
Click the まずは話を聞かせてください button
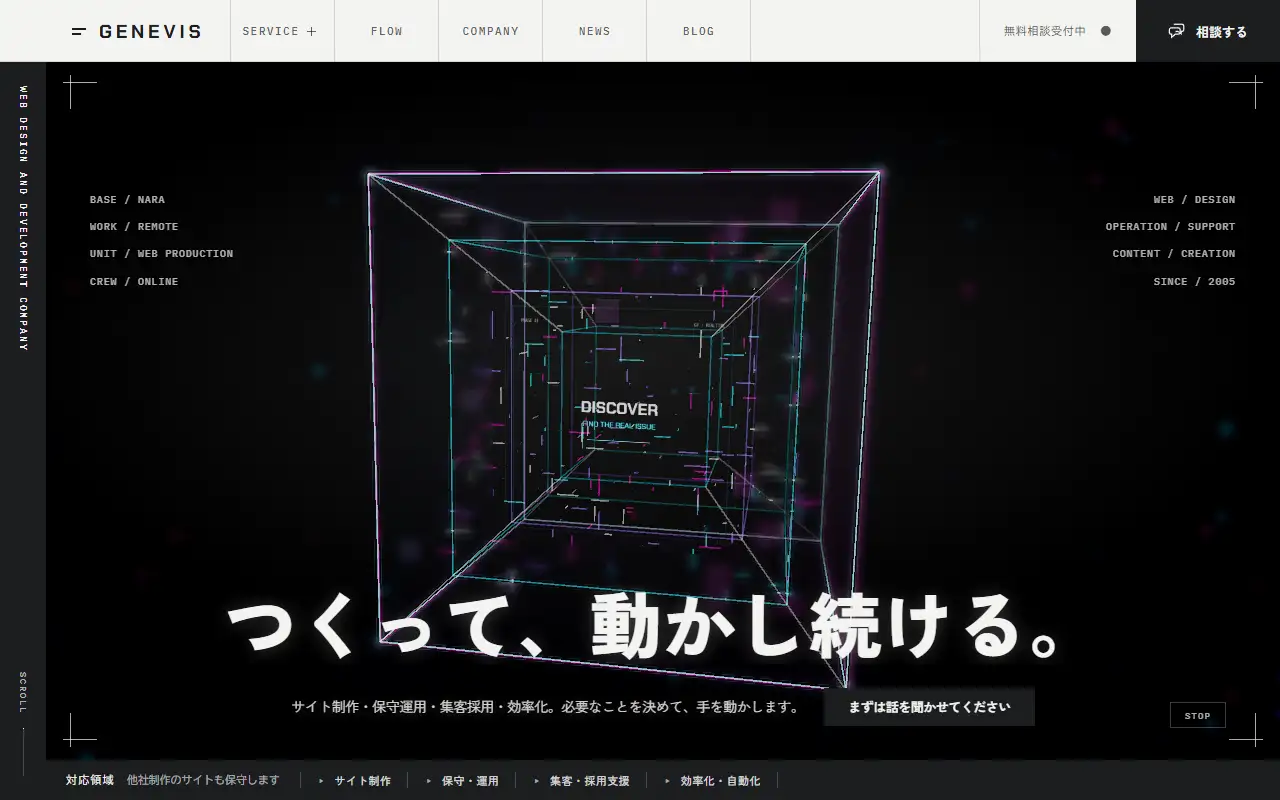[x=929, y=707]
